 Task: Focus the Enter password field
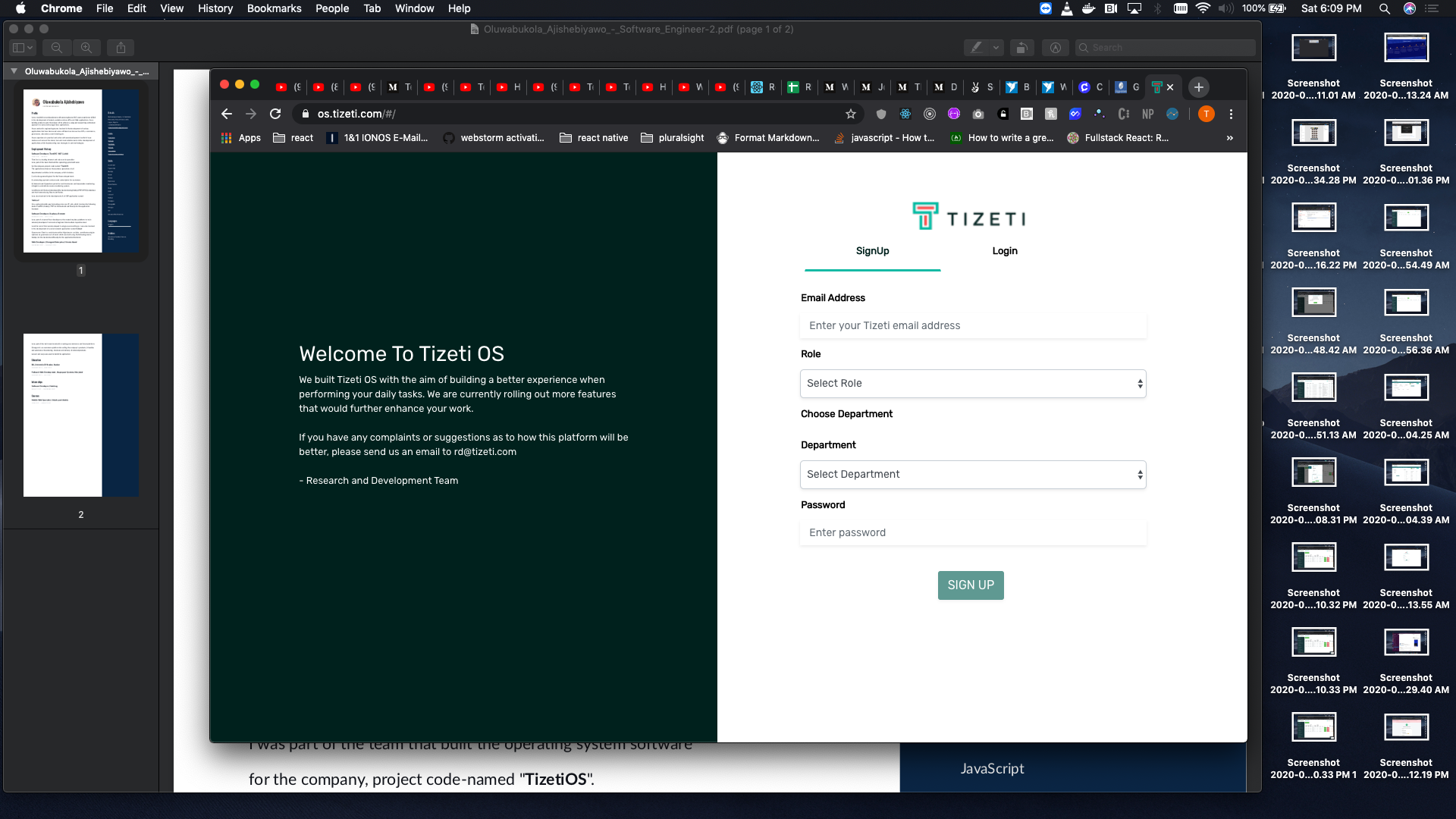click(x=973, y=533)
